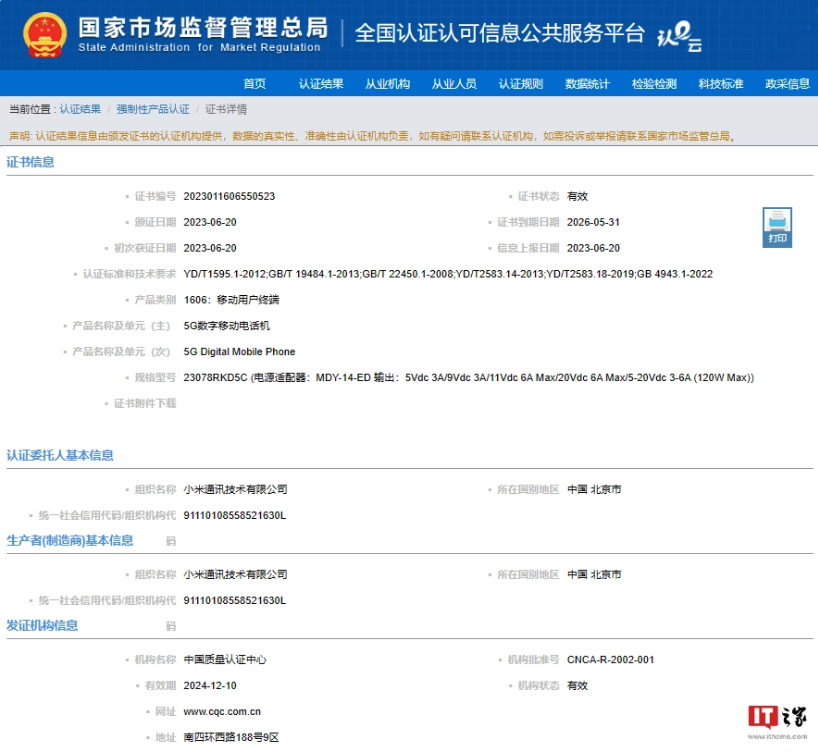Click approval number CNCA-R-2002-001
Image resolution: width=818 pixels, height=756 pixels.
tap(610, 660)
